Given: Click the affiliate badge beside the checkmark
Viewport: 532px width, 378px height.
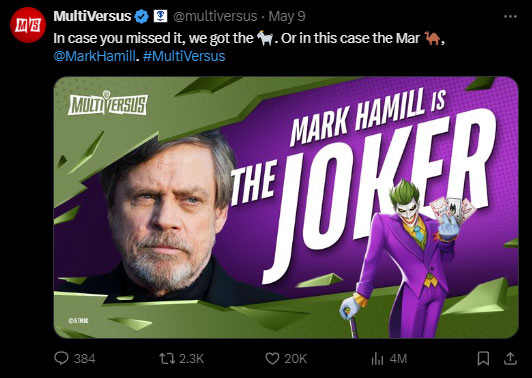Looking at the screenshot, I should point(160,16).
